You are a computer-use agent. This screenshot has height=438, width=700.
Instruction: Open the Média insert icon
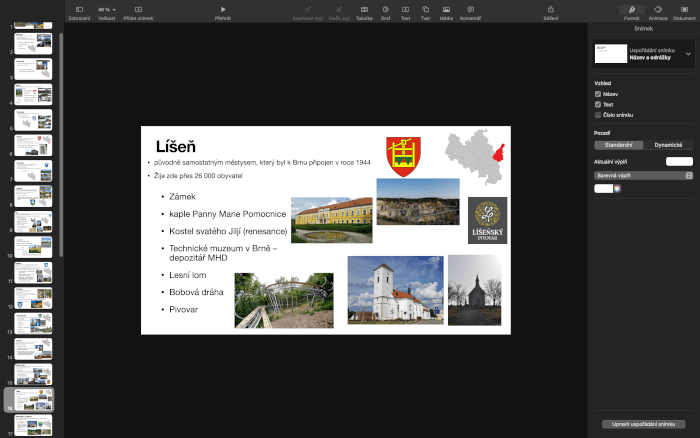pyautogui.click(x=446, y=9)
